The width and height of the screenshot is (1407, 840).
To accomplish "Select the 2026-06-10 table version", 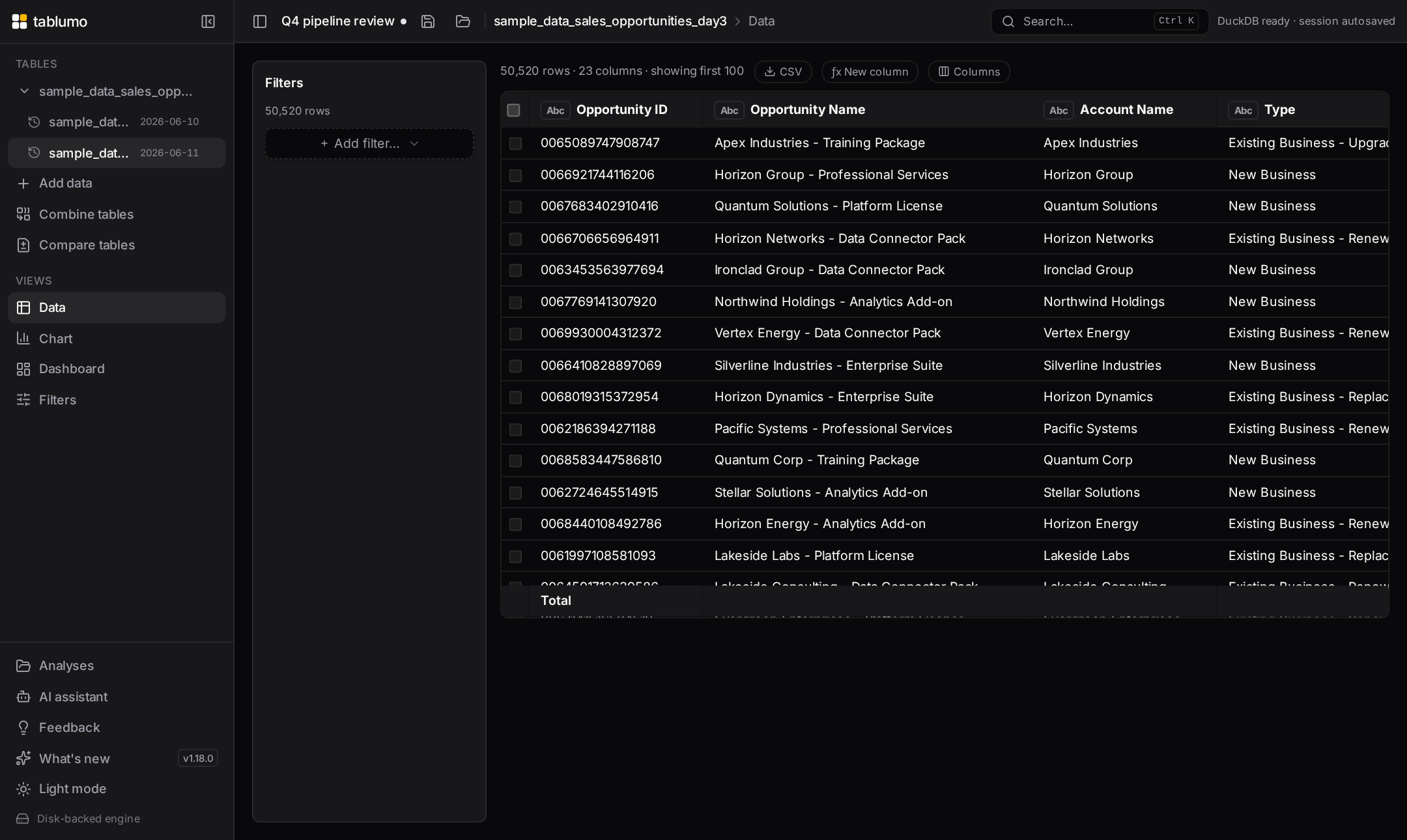I will (117, 122).
